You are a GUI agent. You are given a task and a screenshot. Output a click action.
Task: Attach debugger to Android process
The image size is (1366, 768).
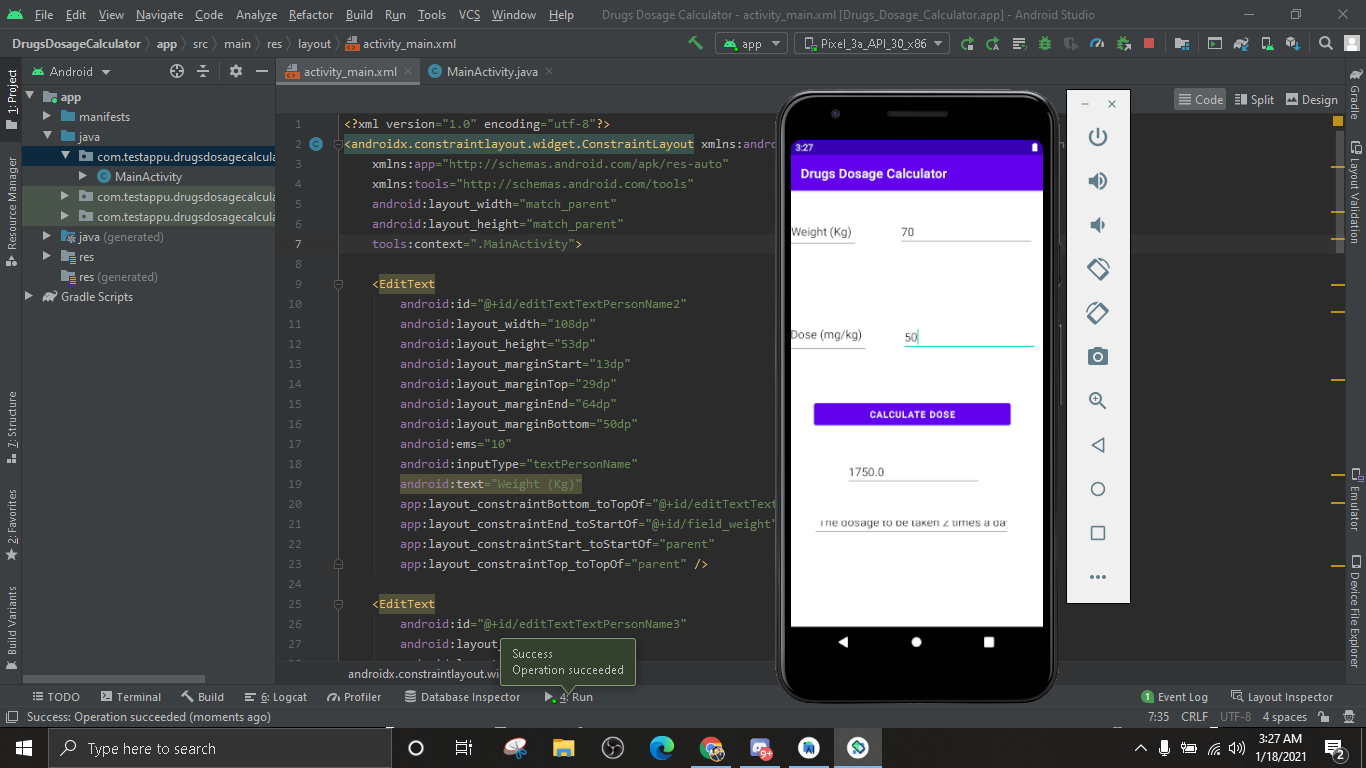tap(1123, 43)
